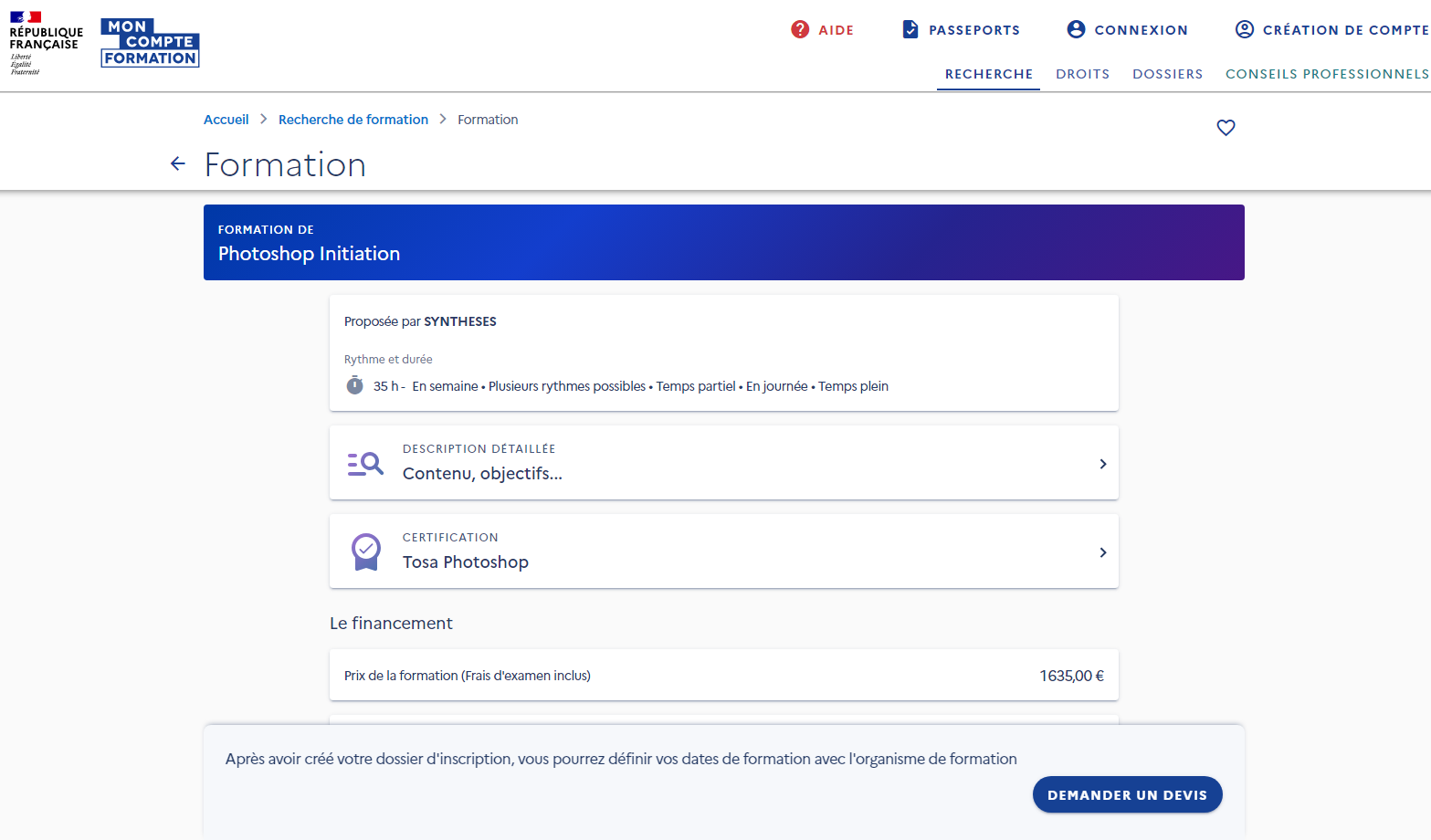Expand the Certification Tosa Photoshop chevron
The height and width of the screenshot is (840, 1431).
[x=1103, y=552]
